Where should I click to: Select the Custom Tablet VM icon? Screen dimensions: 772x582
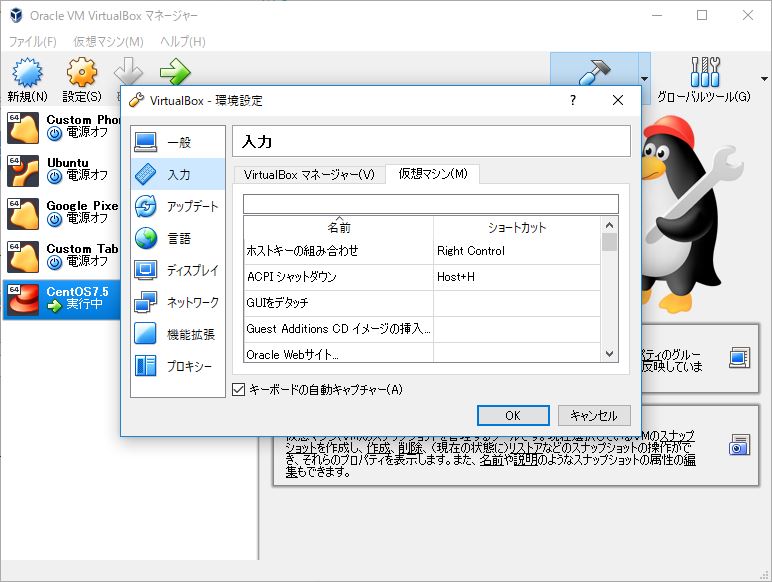(x=23, y=257)
